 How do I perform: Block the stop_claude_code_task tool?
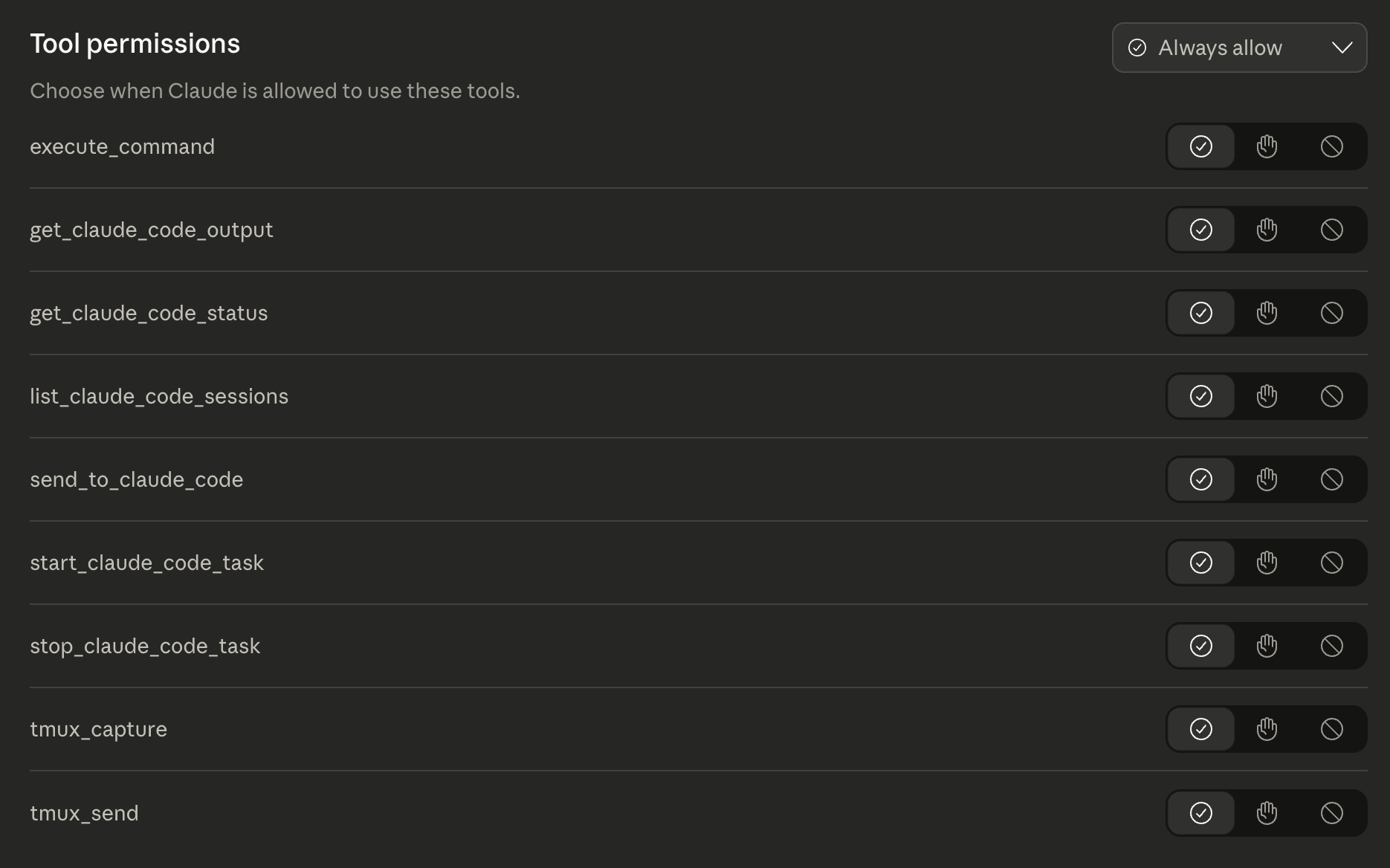pos(1331,646)
